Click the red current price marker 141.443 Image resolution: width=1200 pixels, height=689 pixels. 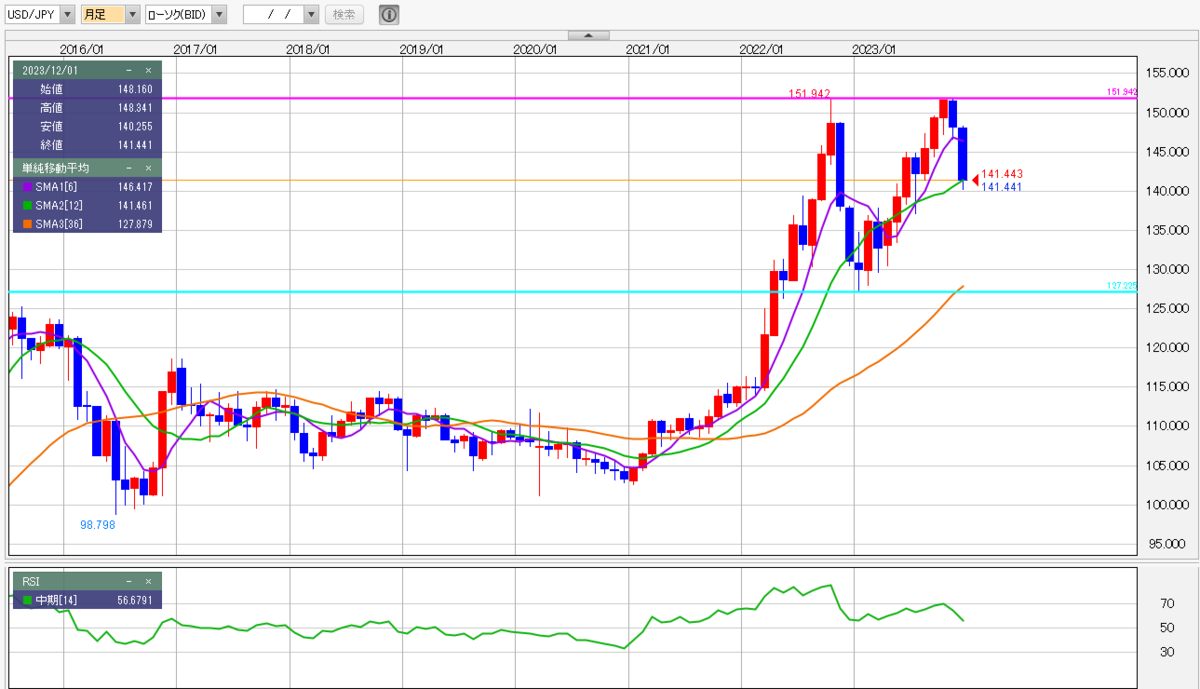[1001, 174]
